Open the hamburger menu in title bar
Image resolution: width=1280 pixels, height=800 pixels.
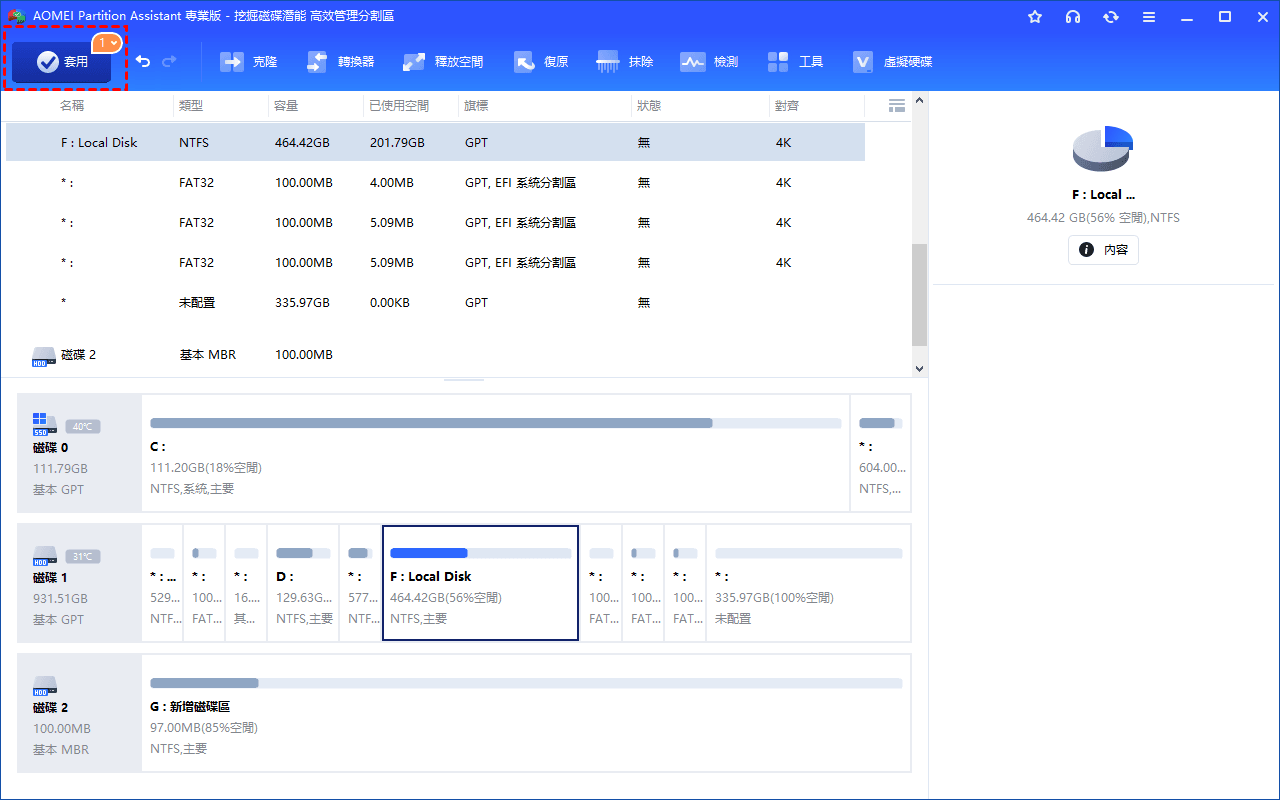tap(1149, 17)
